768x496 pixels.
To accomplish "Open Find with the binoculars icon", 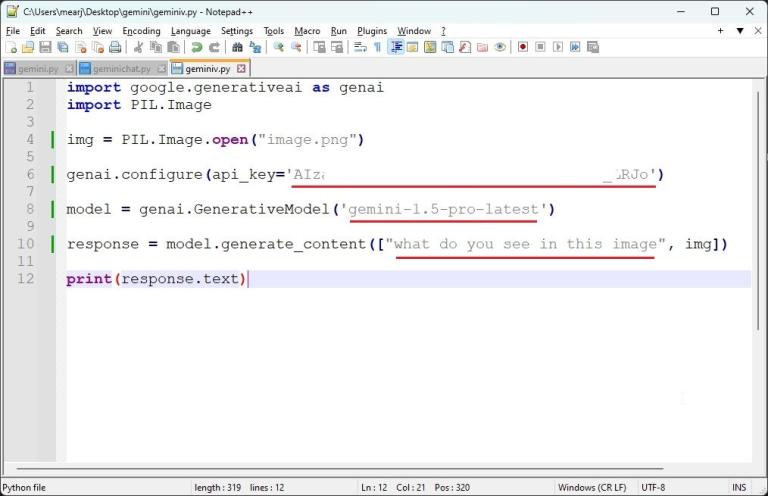I will [238, 47].
